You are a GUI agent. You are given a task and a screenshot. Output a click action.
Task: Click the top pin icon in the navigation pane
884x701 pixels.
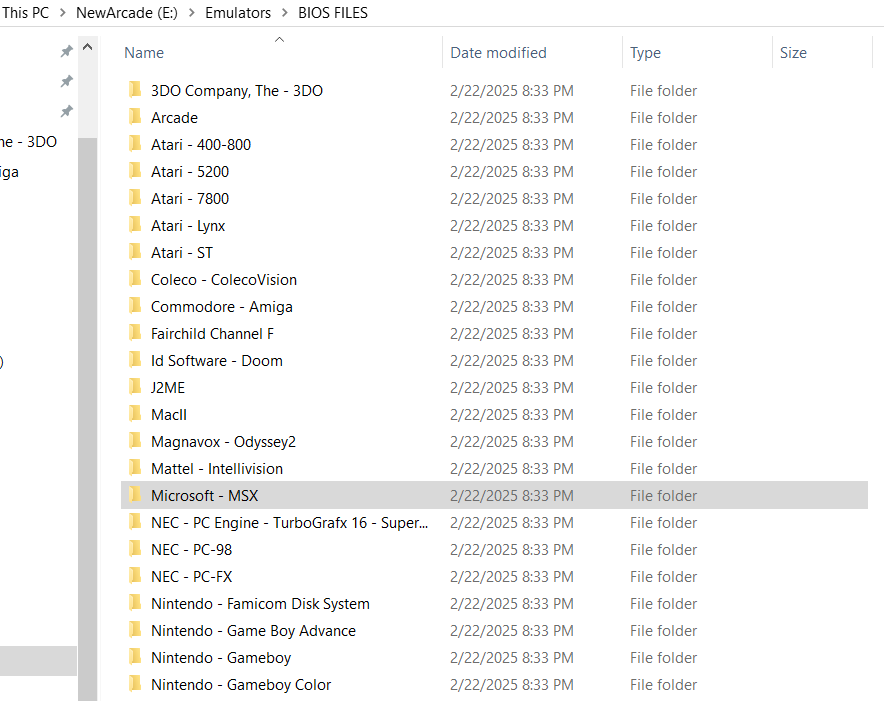coord(67,51)
